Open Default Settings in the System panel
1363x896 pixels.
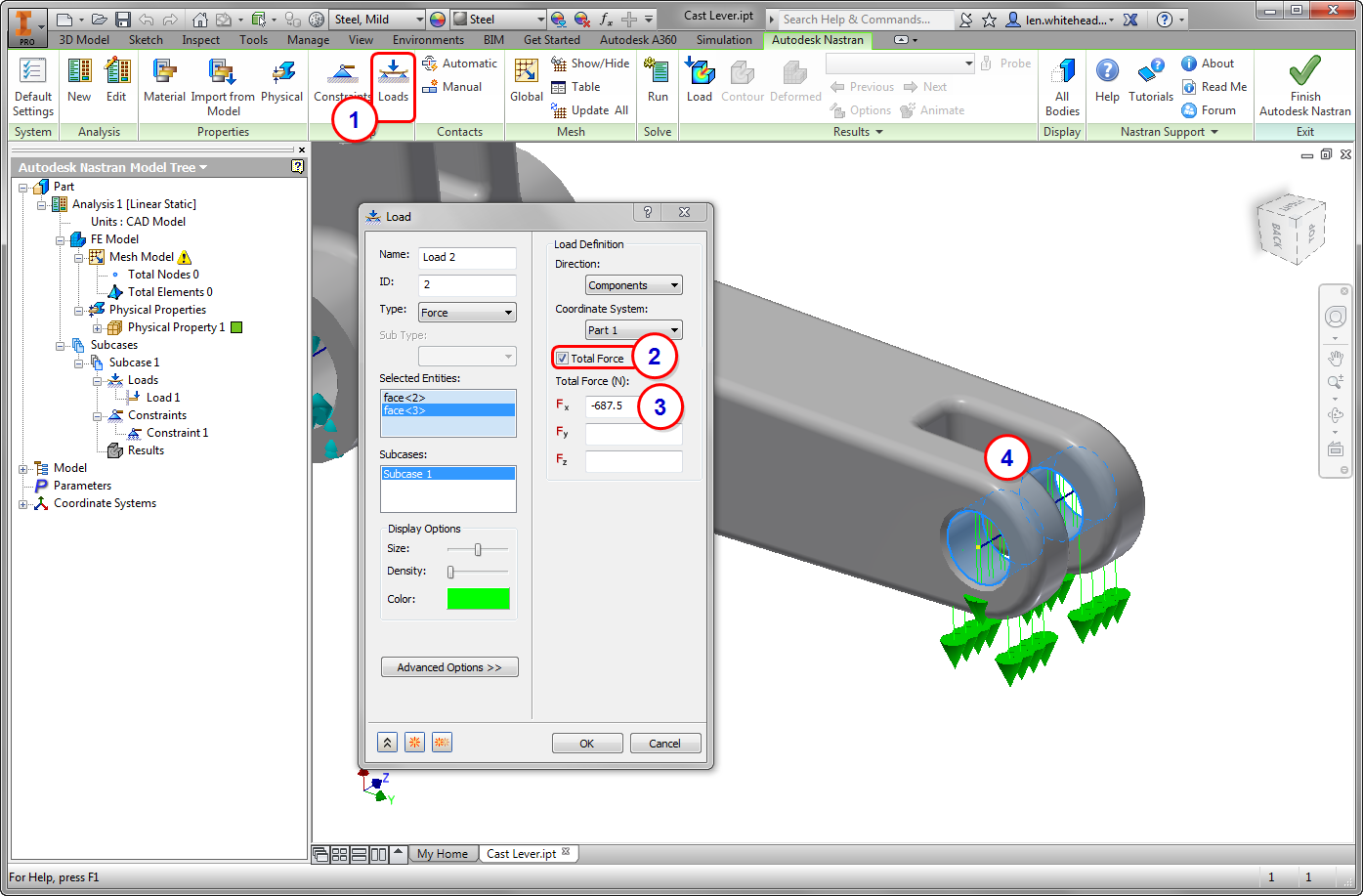pyautogui.click(x=33, y=86)
